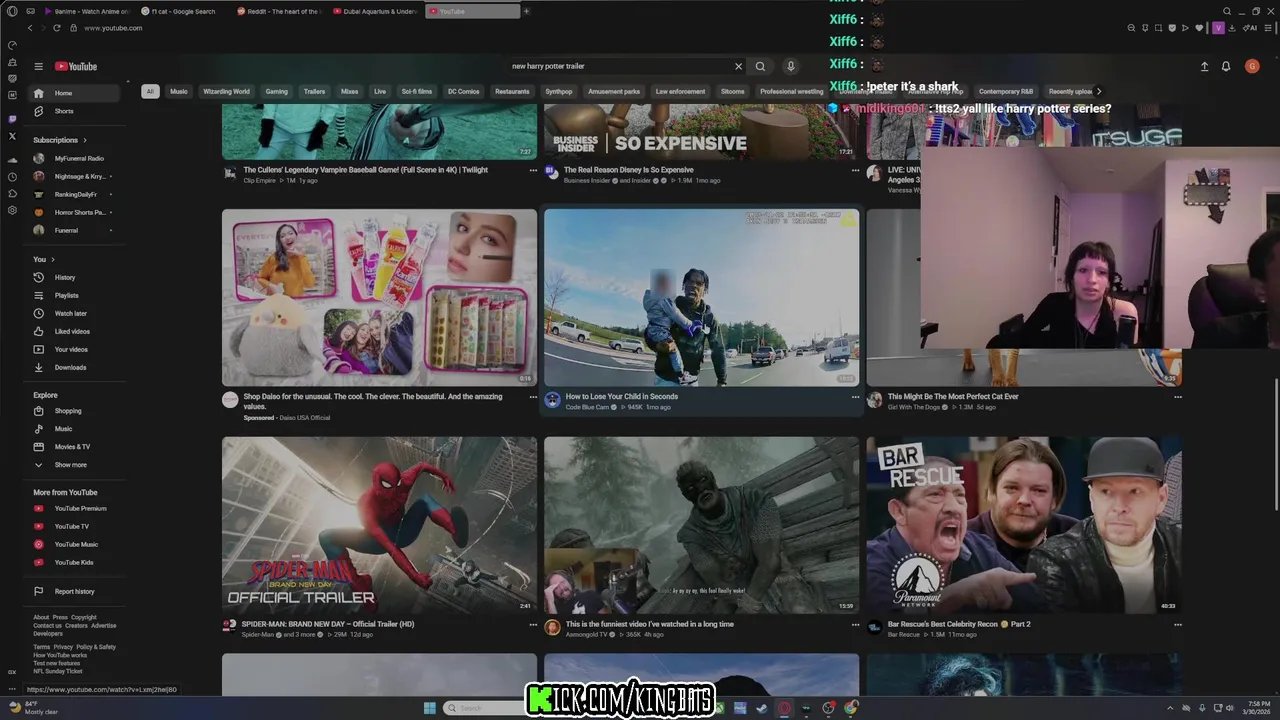Open the Downloads sidebar entry

point(74,367)
